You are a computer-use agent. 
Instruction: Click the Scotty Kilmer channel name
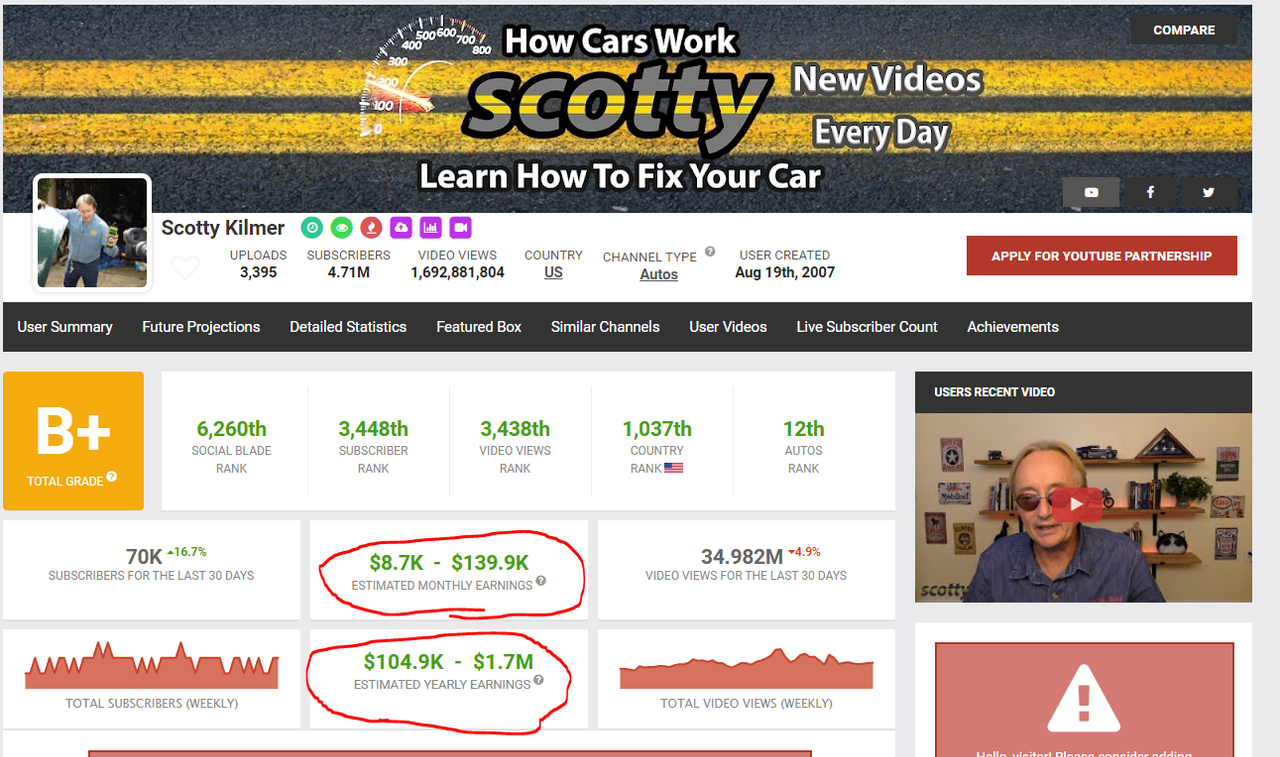[223, 228]
